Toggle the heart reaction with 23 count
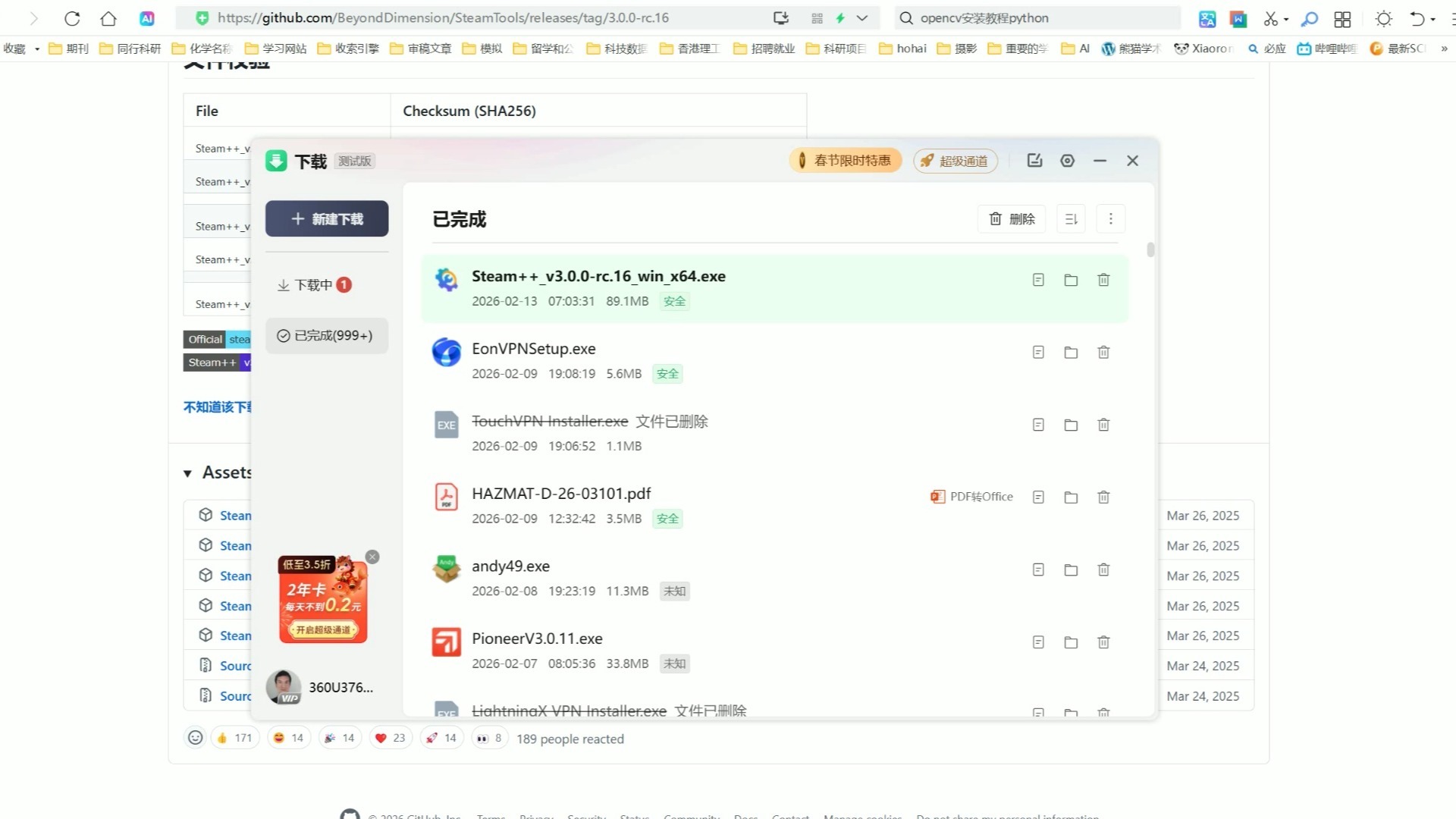Viewport: 1456px width, 819px height. tap(391, 738)
